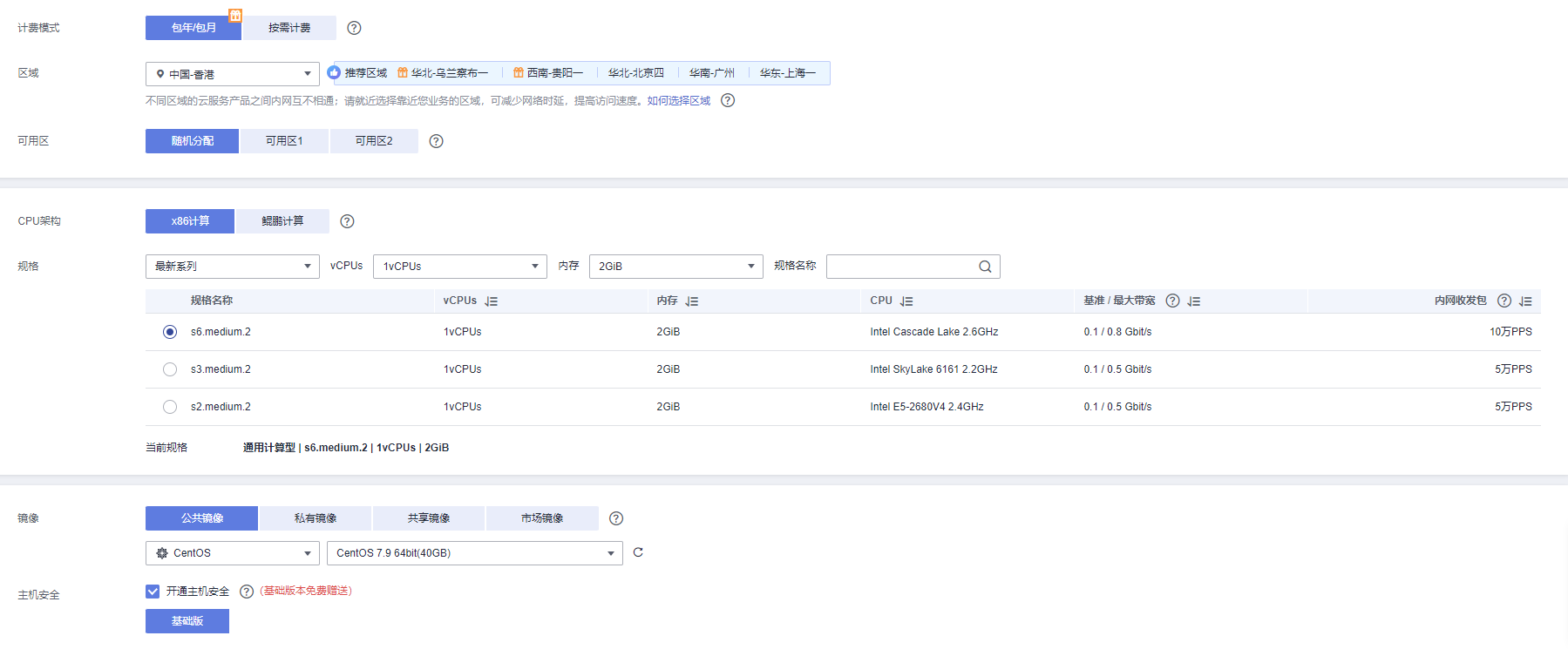Click the (基础版本免费赠送) note
The image size is (1568, 656).
tap(306, 591)
